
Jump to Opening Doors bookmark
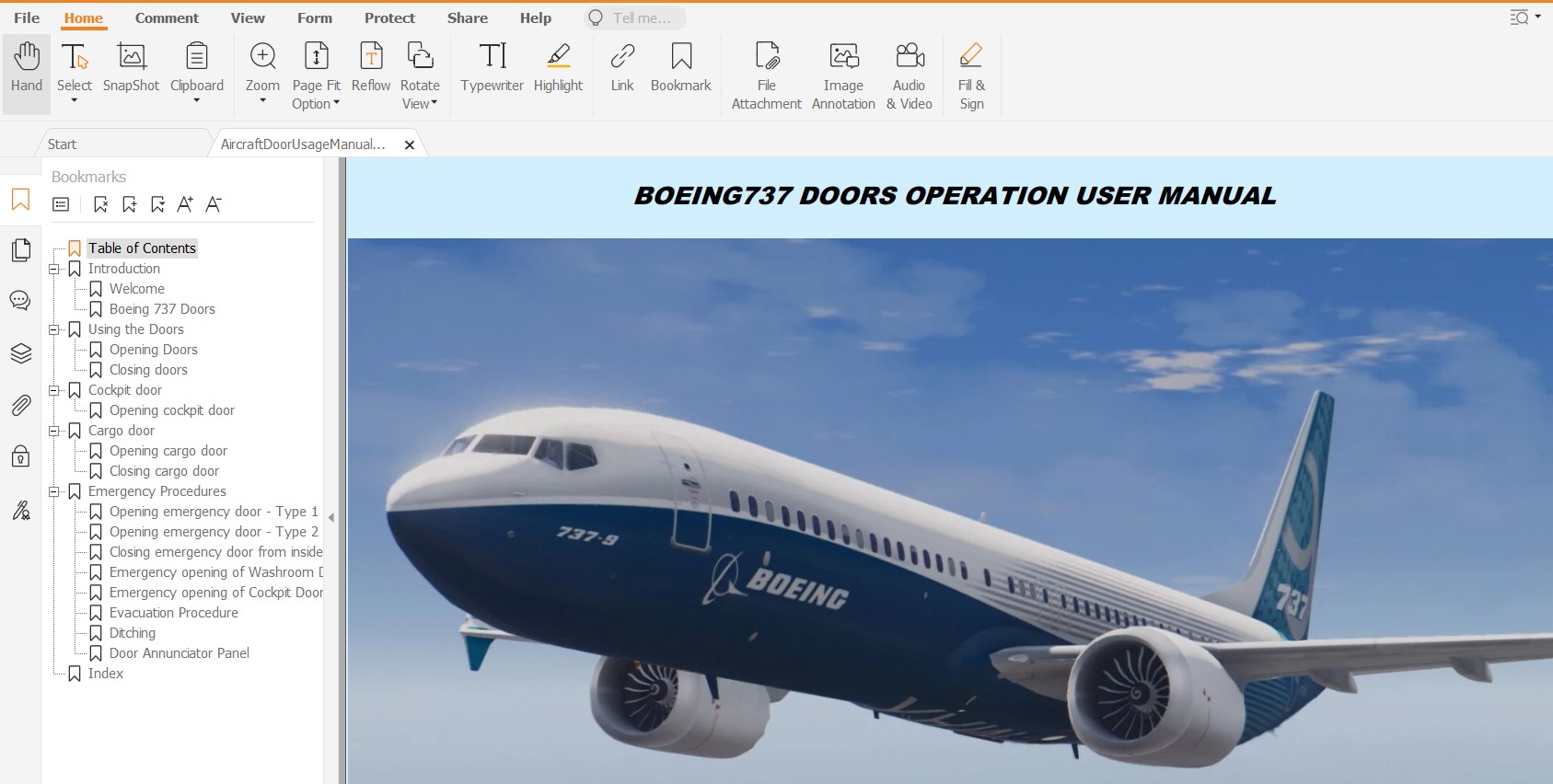click(154, 350)
